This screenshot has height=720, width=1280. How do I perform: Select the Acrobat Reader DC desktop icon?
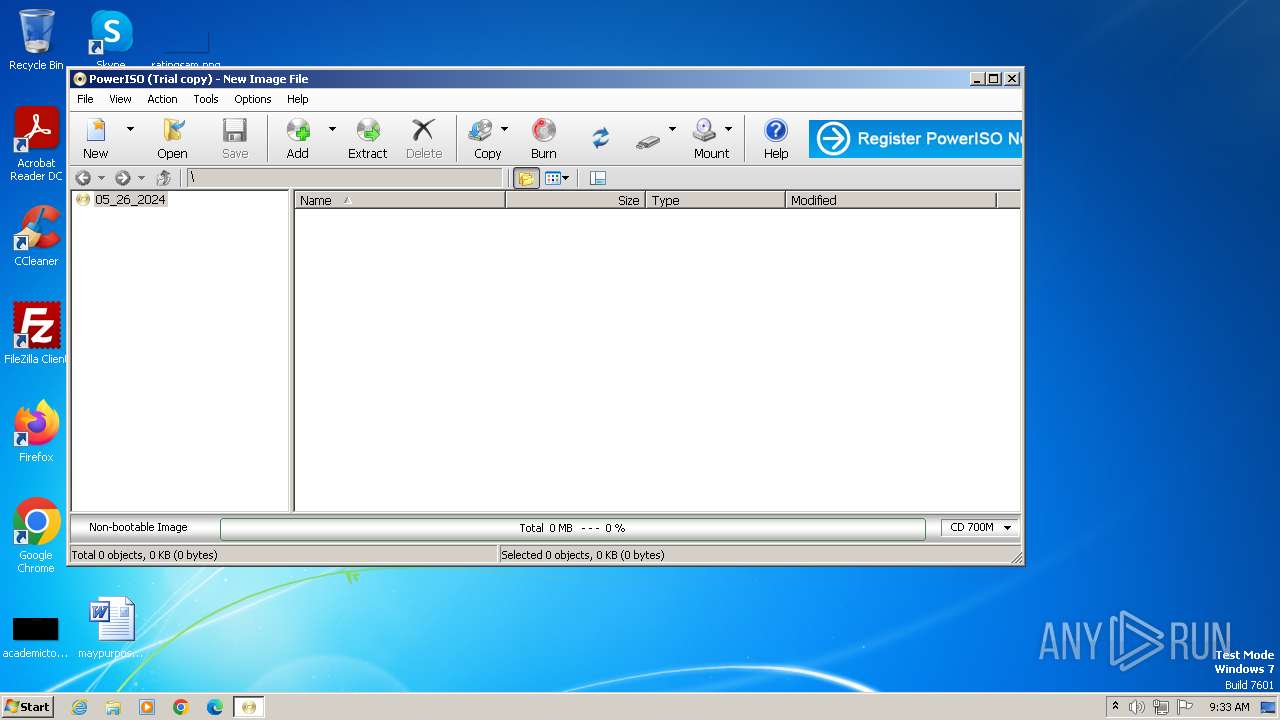36,145
